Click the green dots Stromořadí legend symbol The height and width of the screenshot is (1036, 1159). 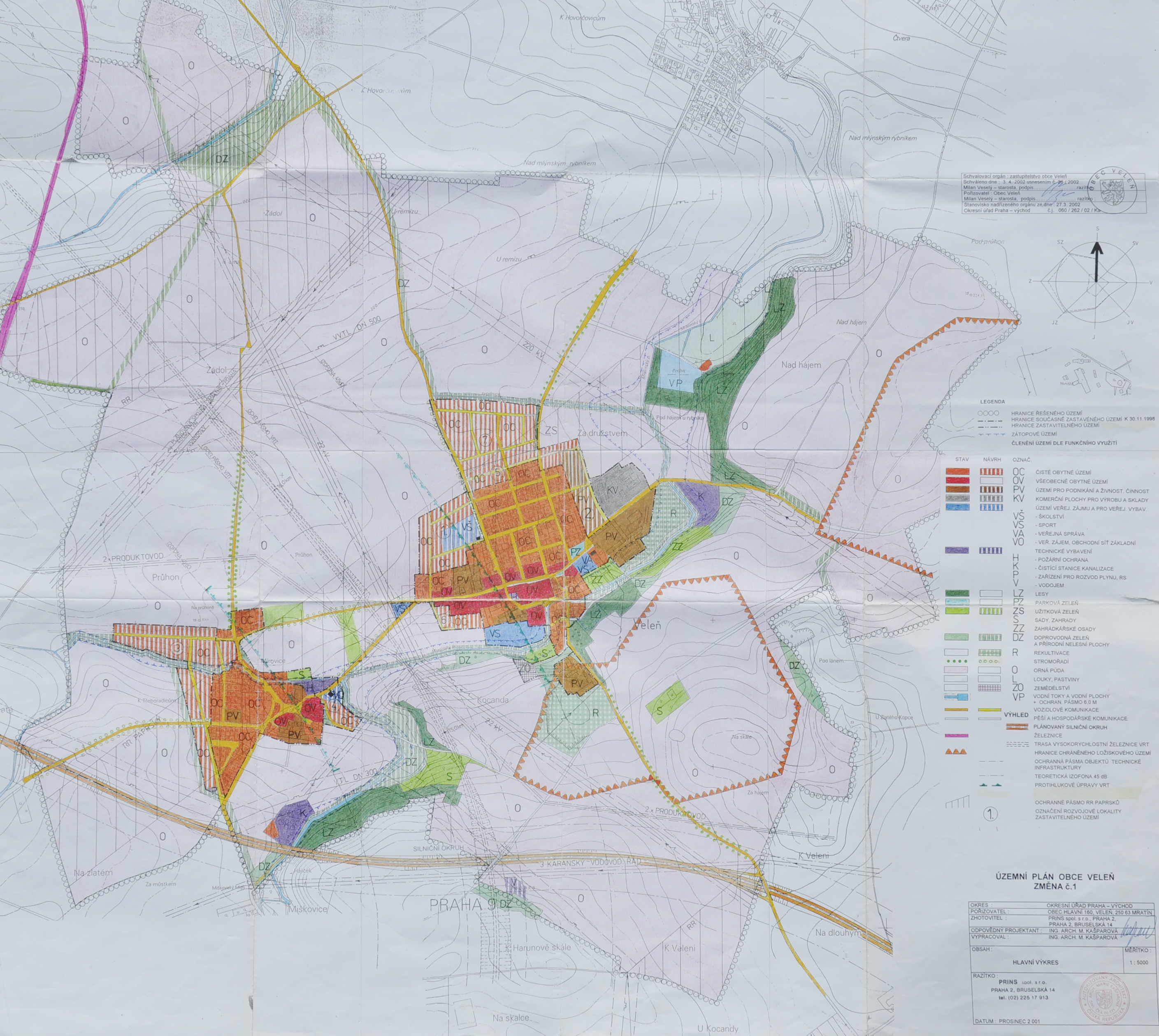tap(956, 661)
